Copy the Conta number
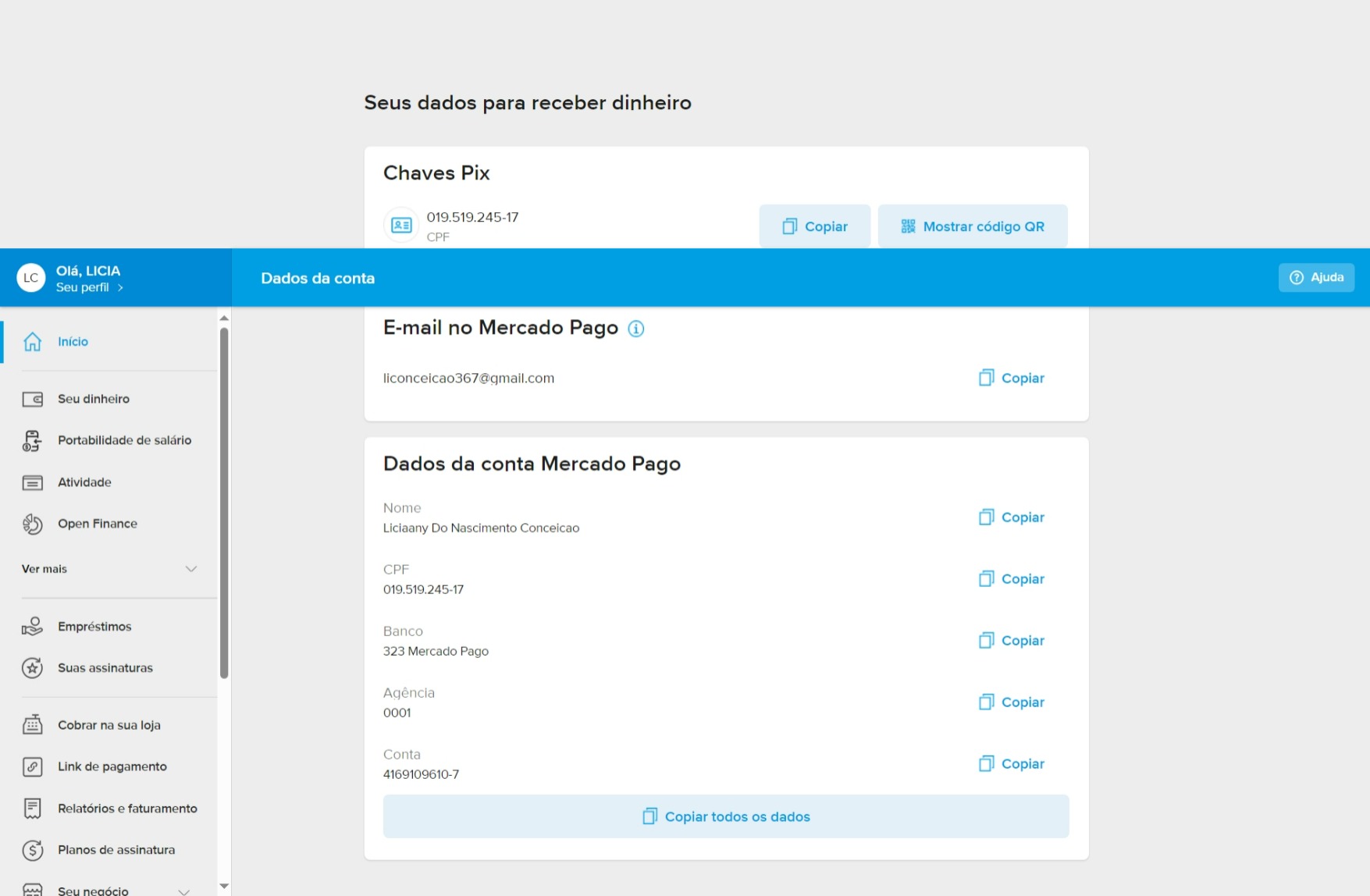1370x896 pixels. tap(1012, 764)
